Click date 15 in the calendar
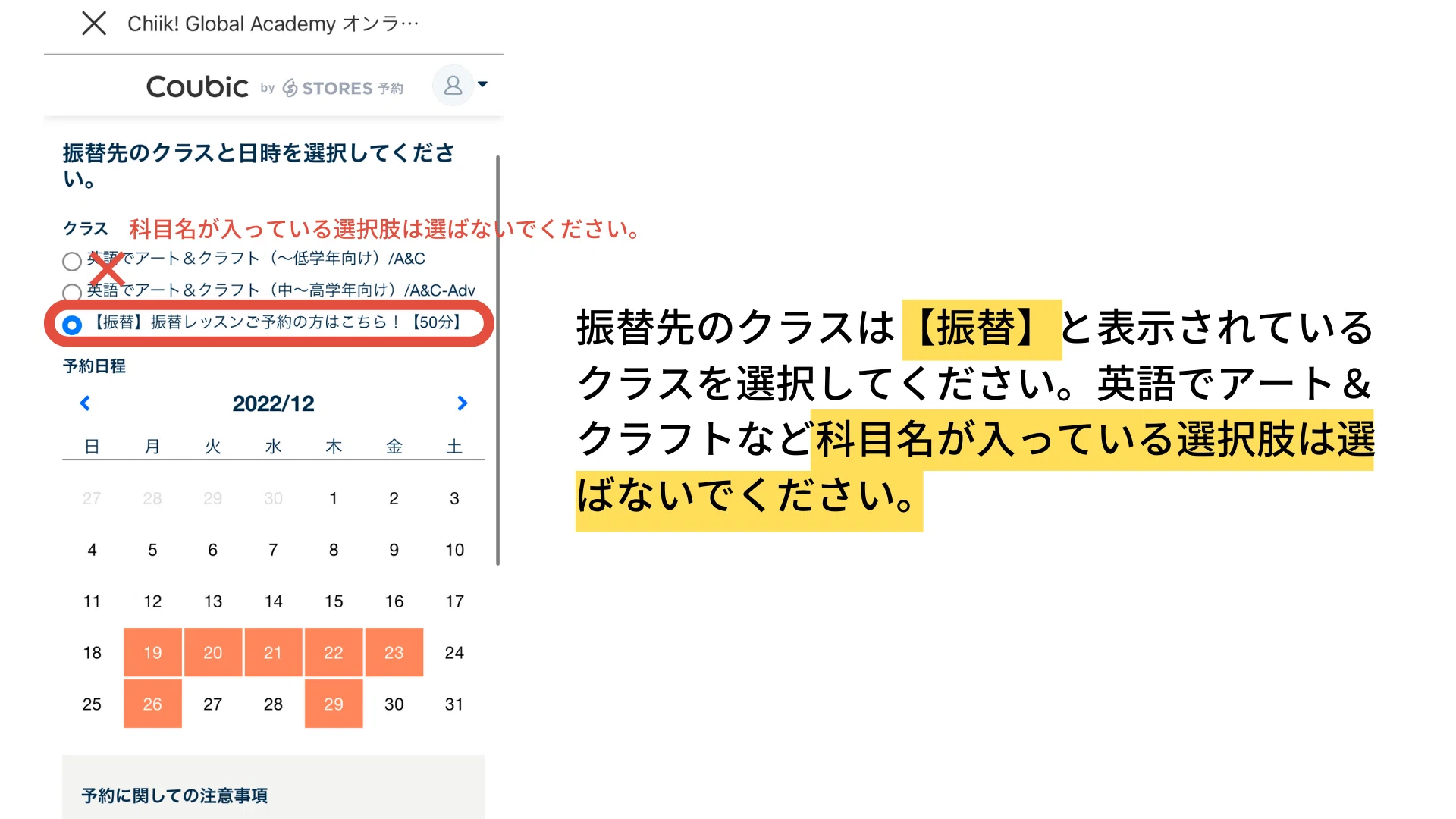The height and width of the screenshot is (819, 1456). (x=334, y=601)
